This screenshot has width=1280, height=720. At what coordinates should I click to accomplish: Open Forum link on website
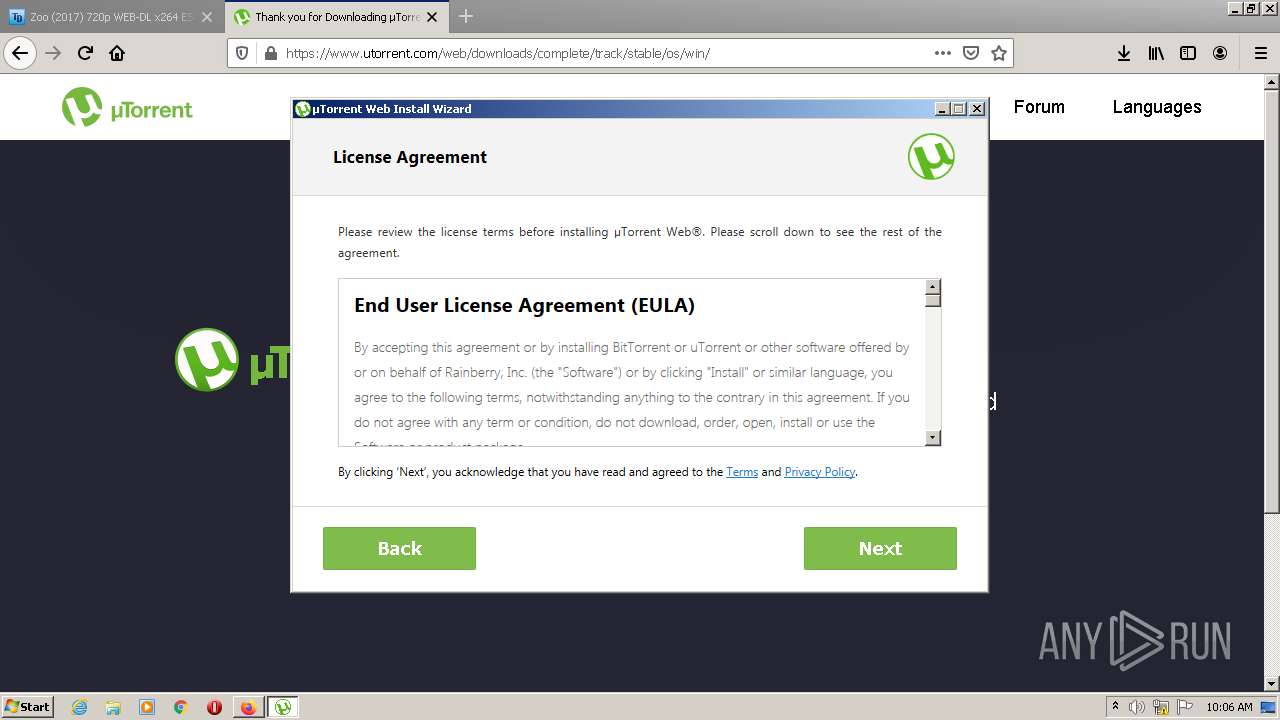(x=1039, y=107)
